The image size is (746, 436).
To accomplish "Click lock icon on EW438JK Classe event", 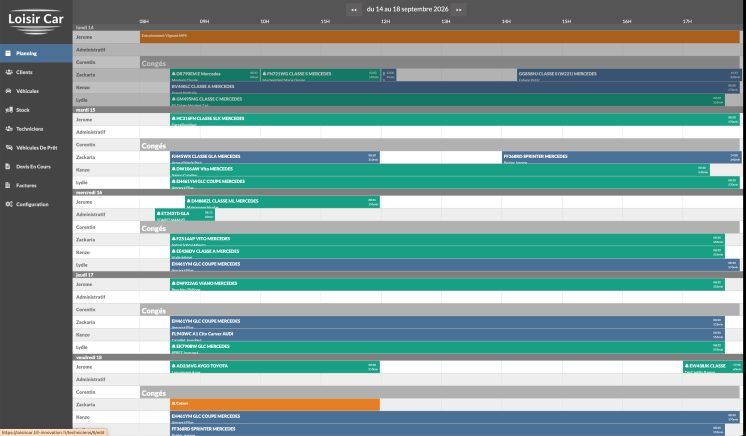I will (x=687, y=366).
